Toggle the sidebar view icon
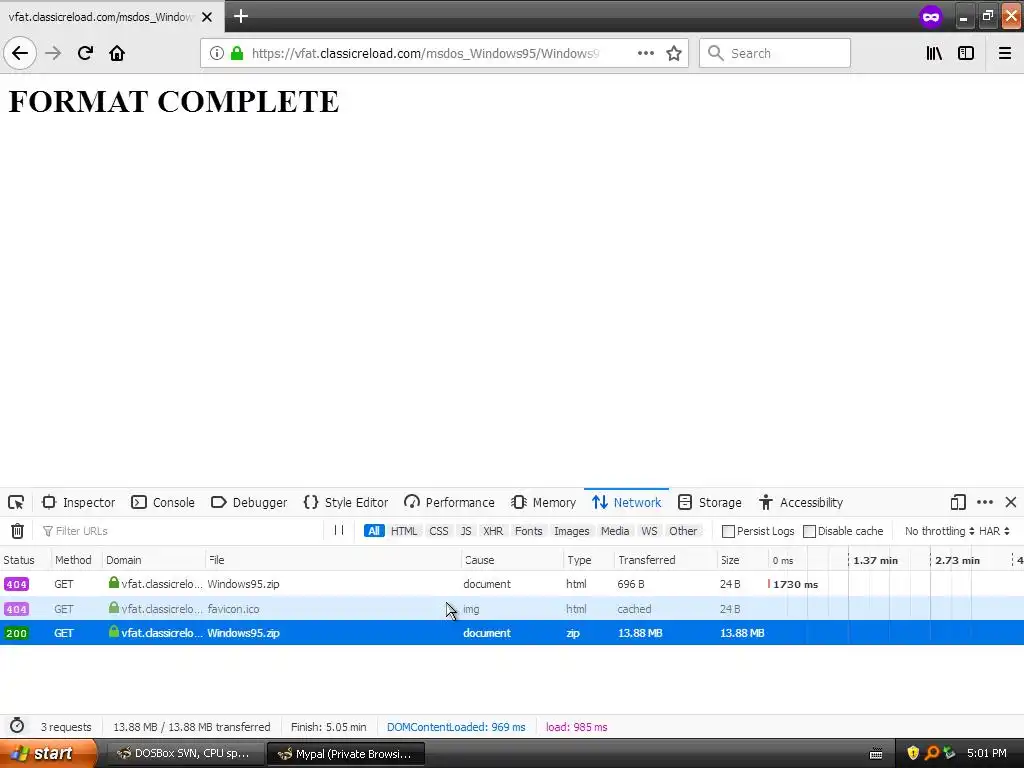 (x=966, y=53)
